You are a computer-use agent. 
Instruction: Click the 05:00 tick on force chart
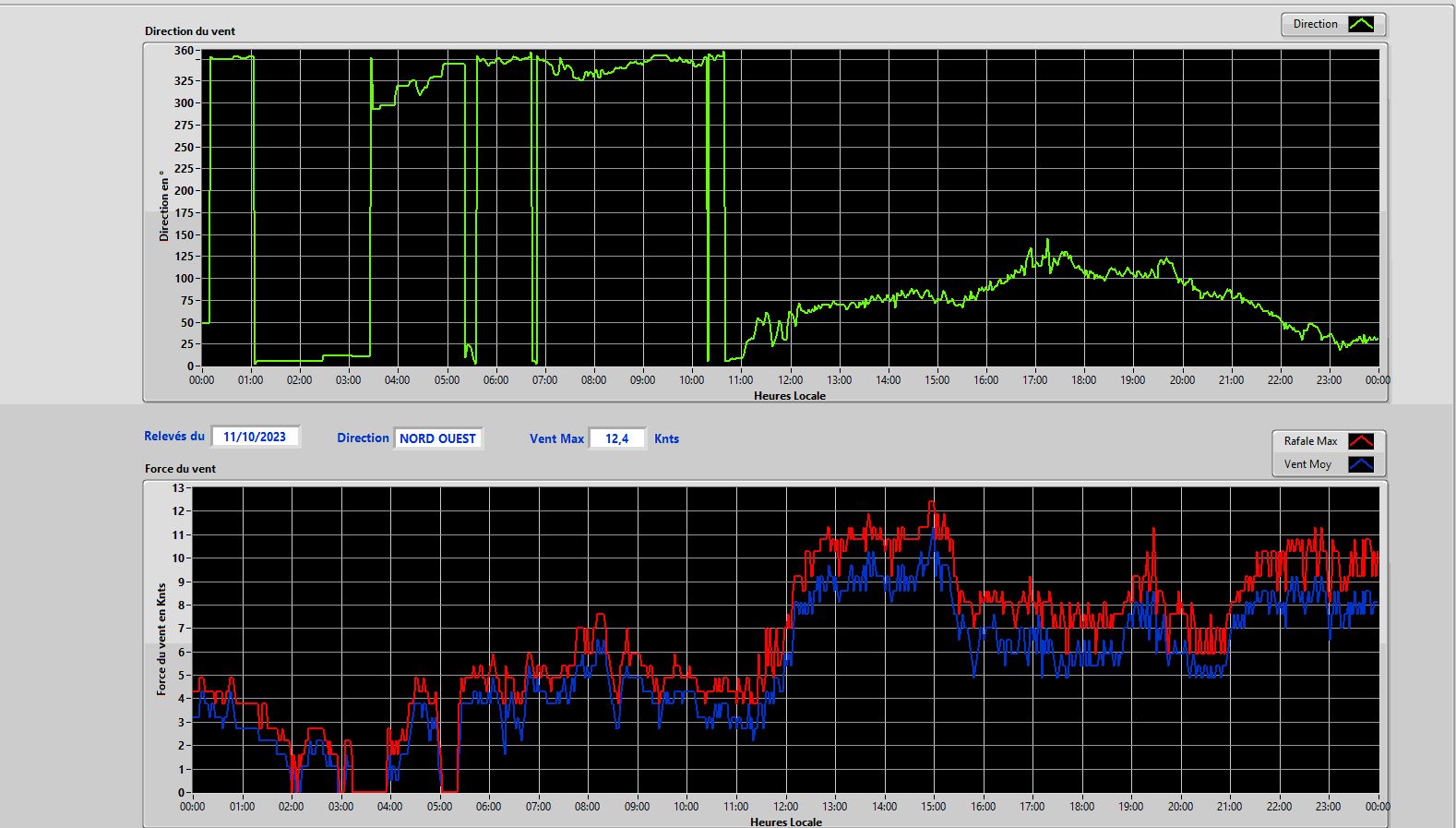[x=439, y=806]
